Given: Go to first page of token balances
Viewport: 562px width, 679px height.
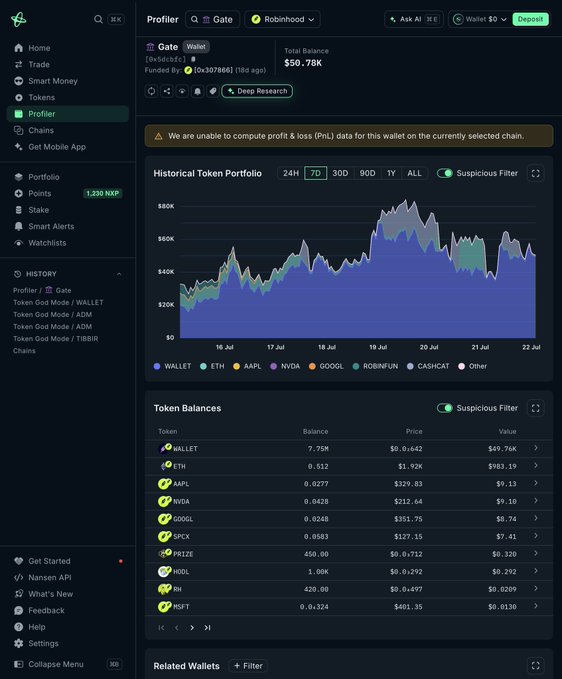Looking at the screenshot, I should pos(161,627).
